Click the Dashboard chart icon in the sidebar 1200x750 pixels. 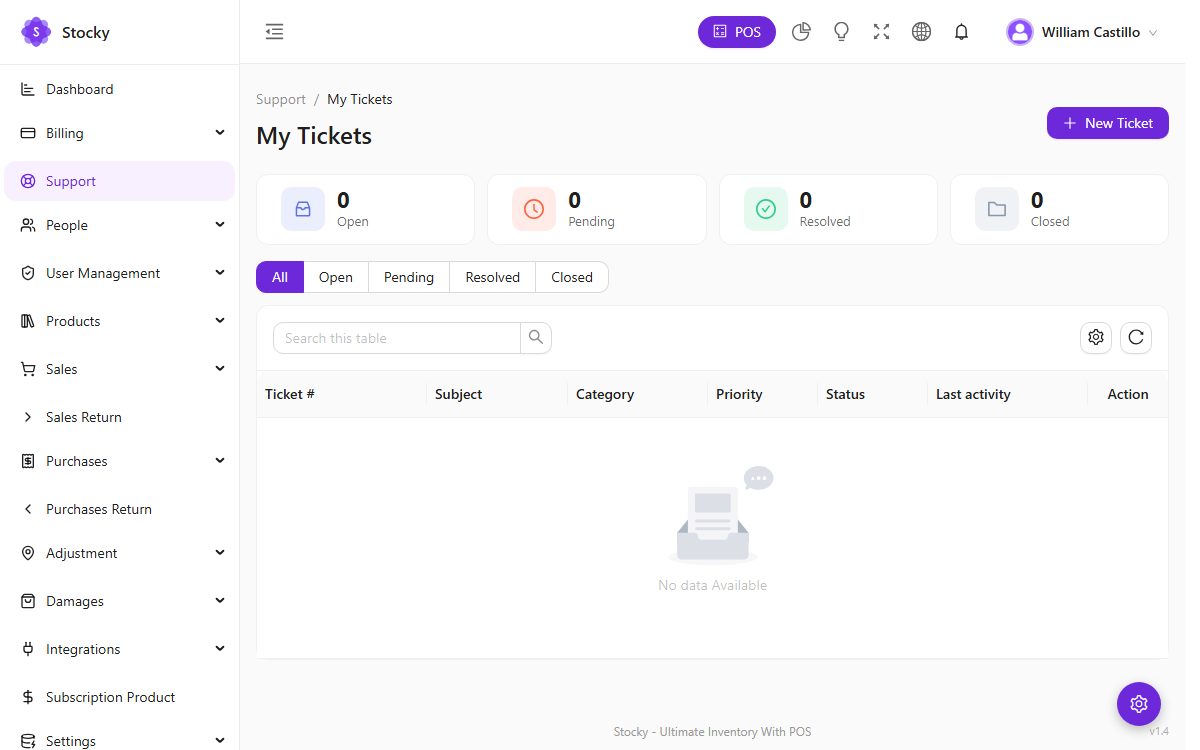(28, 89)
